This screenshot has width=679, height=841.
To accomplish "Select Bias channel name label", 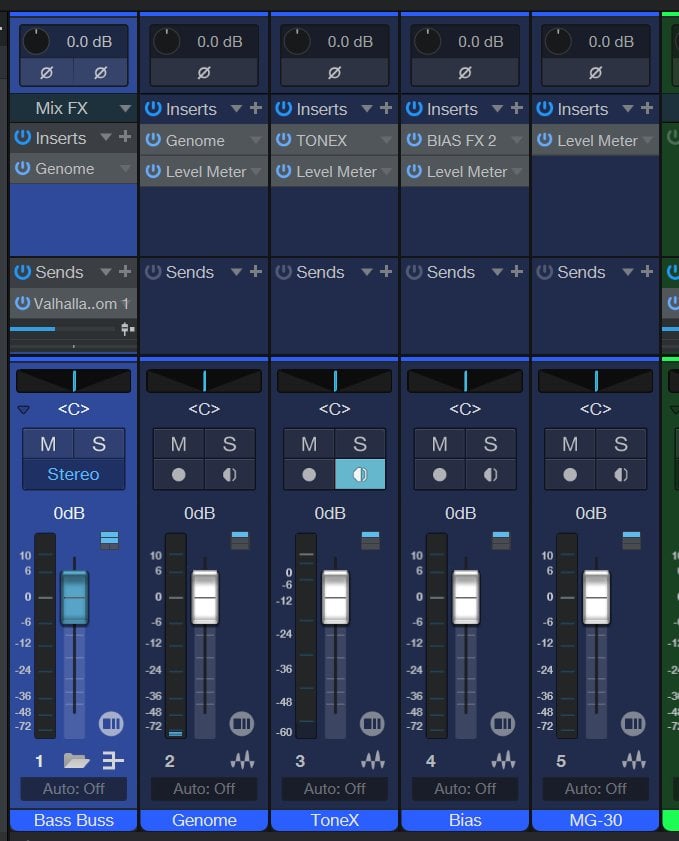I will (465, 820).
